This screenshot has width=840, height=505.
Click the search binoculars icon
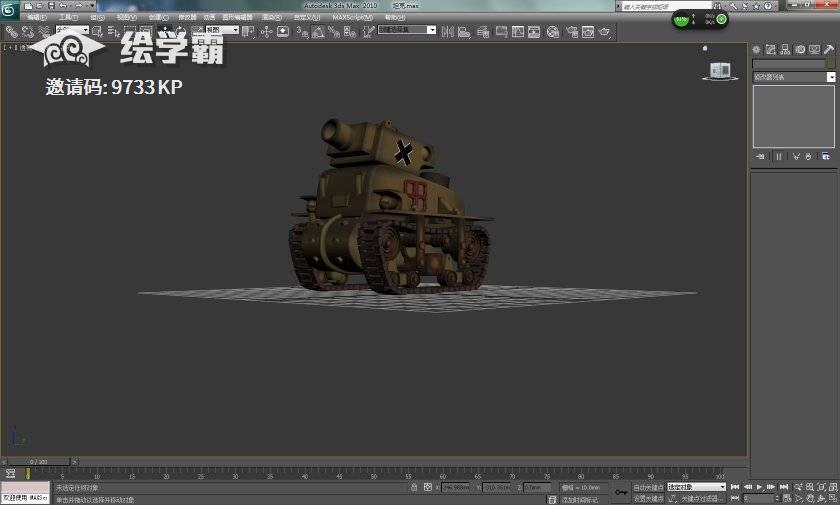717,6
